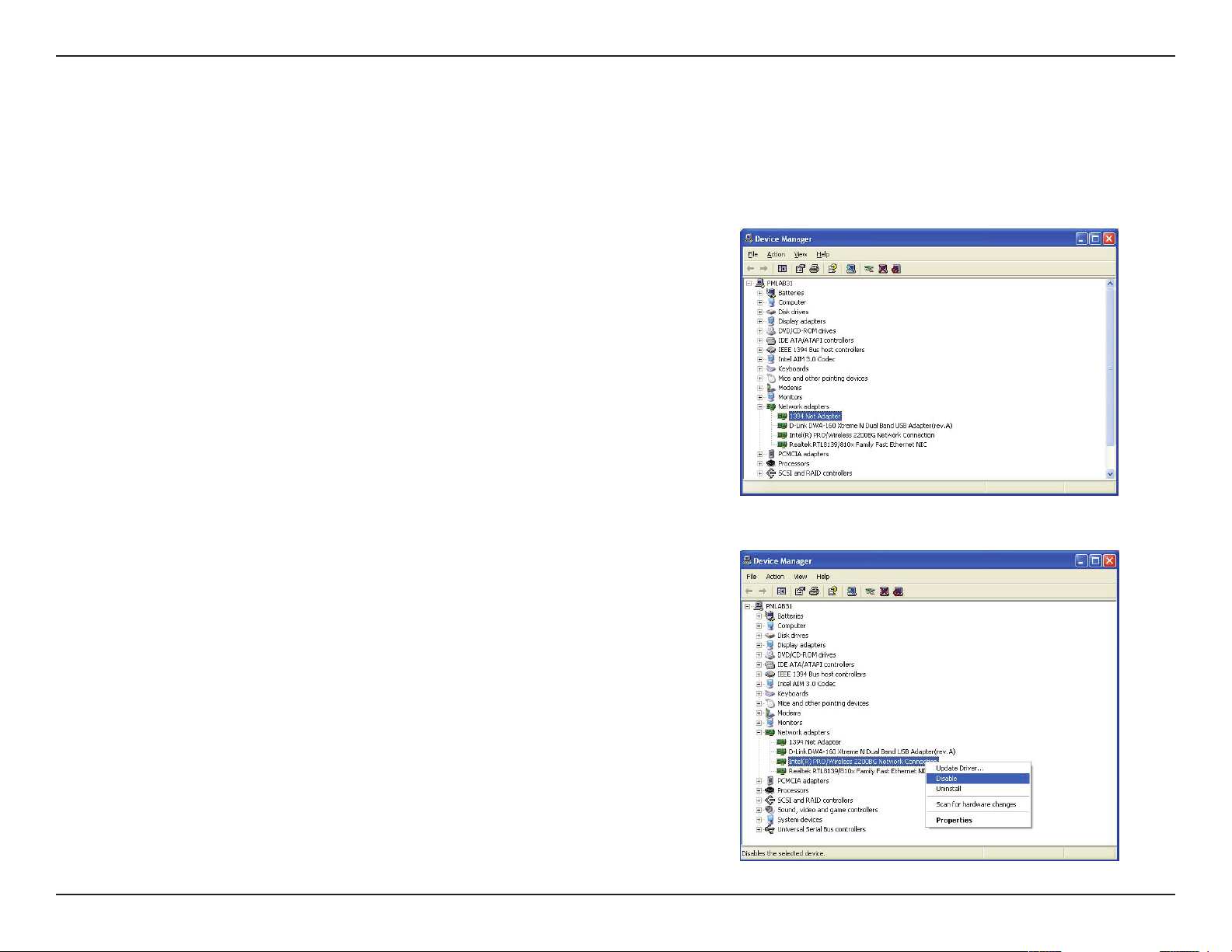Click Print icon in upper Device Manager toolbar
This screenshot has height=952, width=1232.
point(814,269)
